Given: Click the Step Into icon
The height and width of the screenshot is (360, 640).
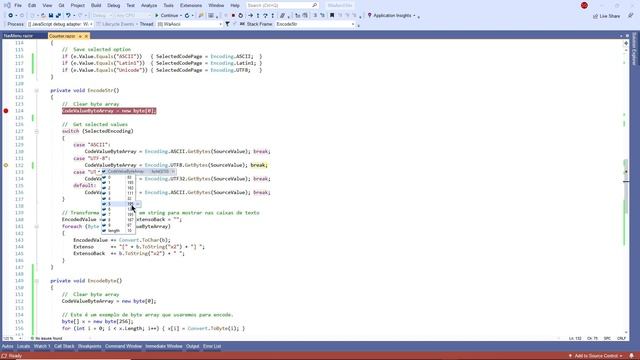Looking at the screenshot, I should (258, 16).
